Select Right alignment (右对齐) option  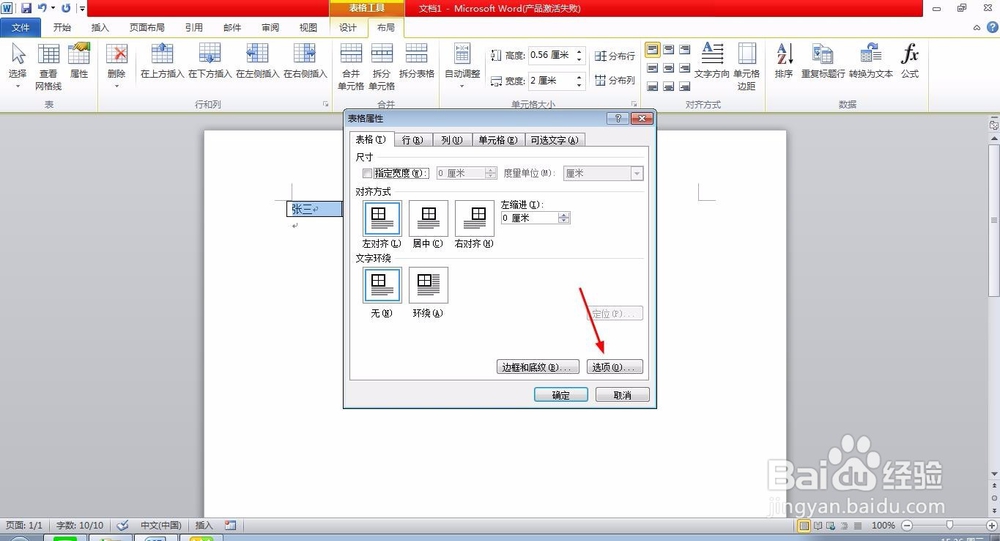(x=475, y=219)
